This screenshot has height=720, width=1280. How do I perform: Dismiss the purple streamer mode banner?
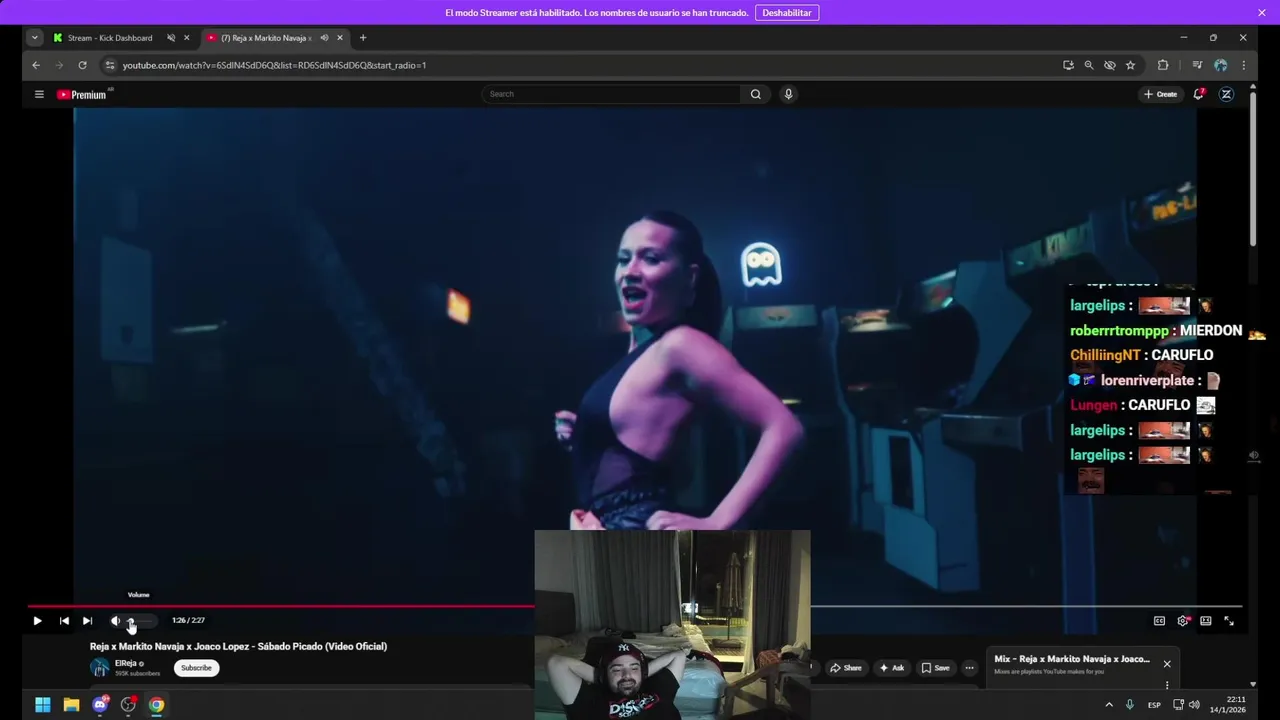1262,13
